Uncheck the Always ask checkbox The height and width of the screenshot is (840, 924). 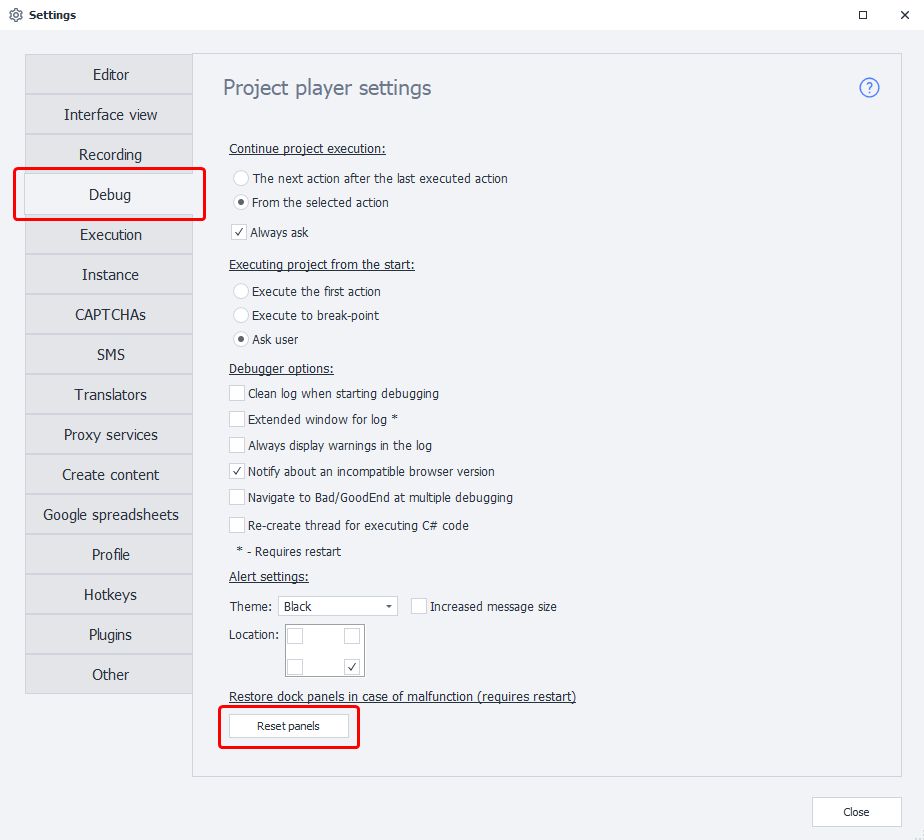(x=239, y=232)
